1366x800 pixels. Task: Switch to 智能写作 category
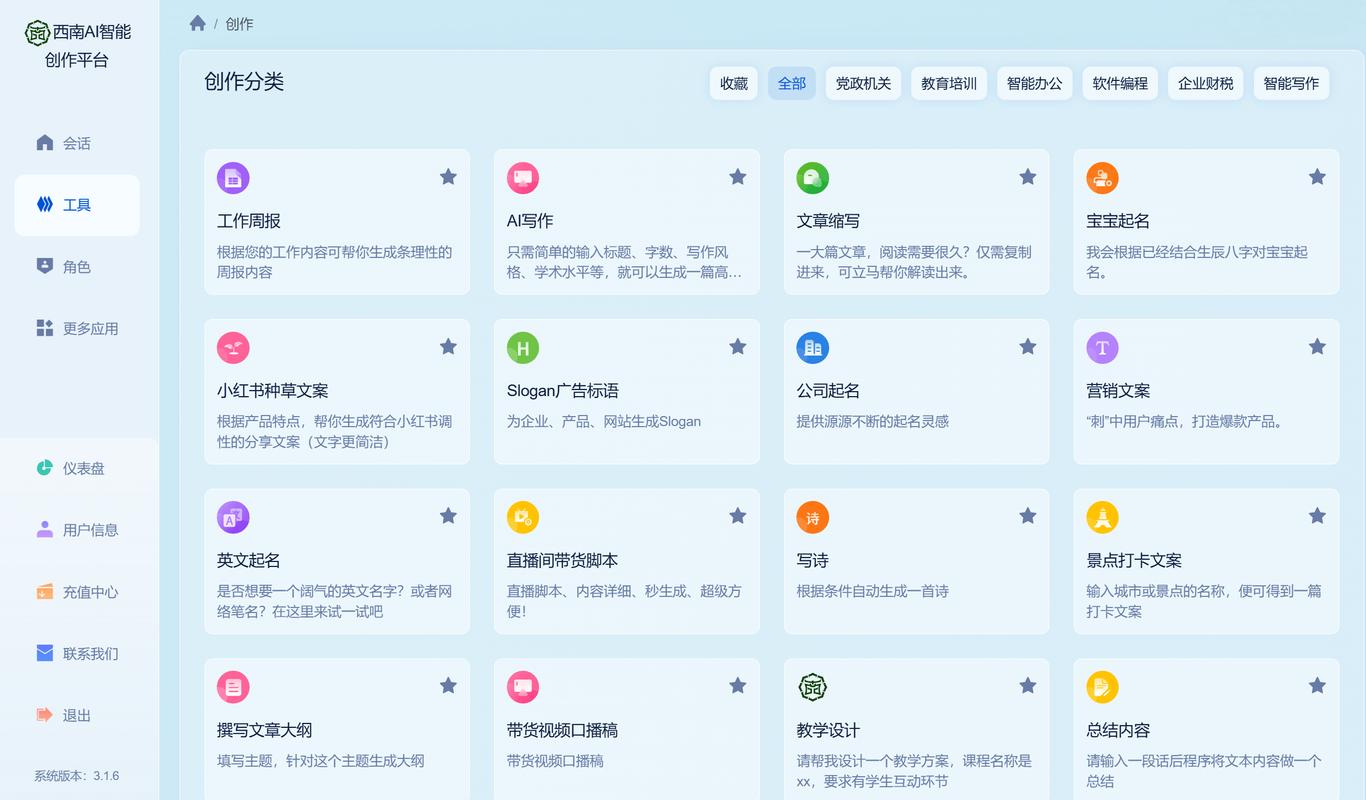pyautogui.click(x=1291, y=83)
